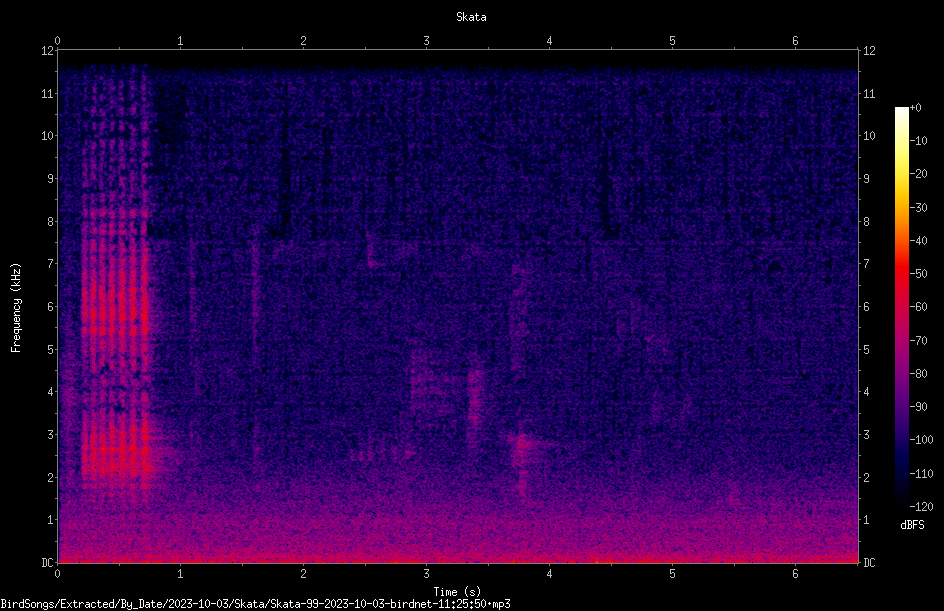The width and height of the screenshot is (944, 611).
Task: Click the "-40" value on the color scale
Action: [x=919, y=241]
